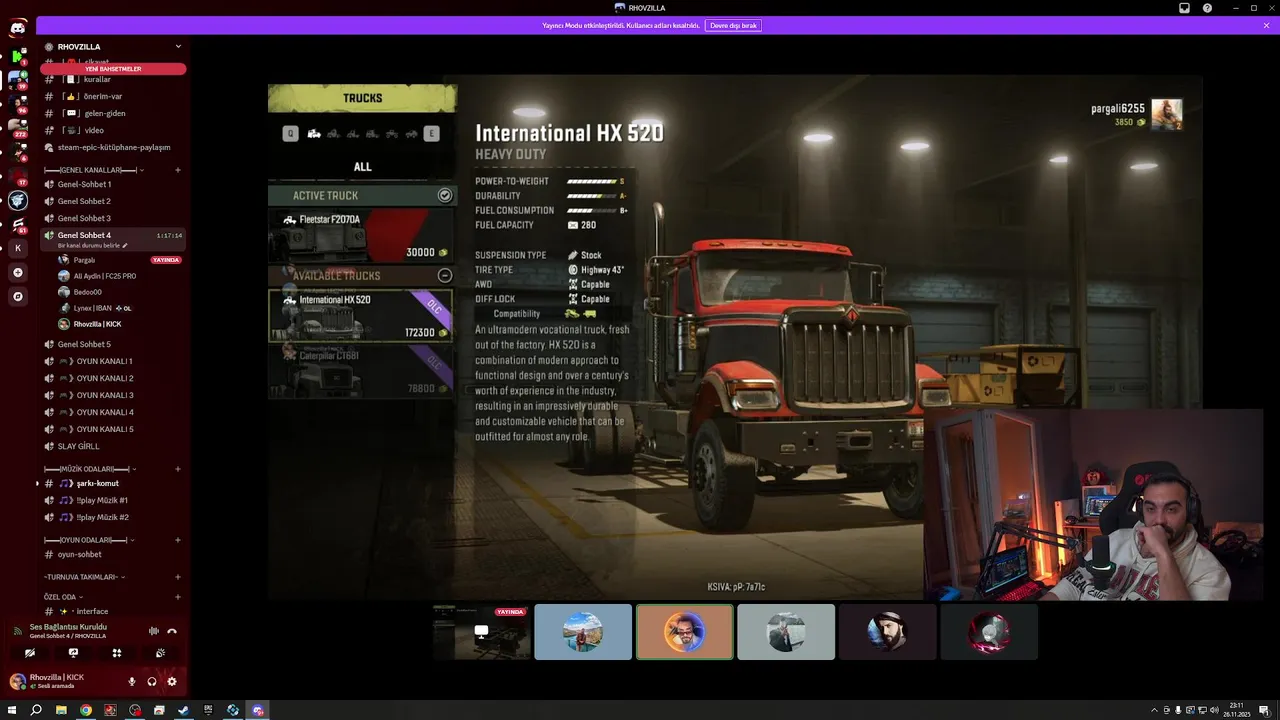Open Discord help question mark icon
Image resolution: width=1280 pixels, height=720 pixels.
[1207, 7]
